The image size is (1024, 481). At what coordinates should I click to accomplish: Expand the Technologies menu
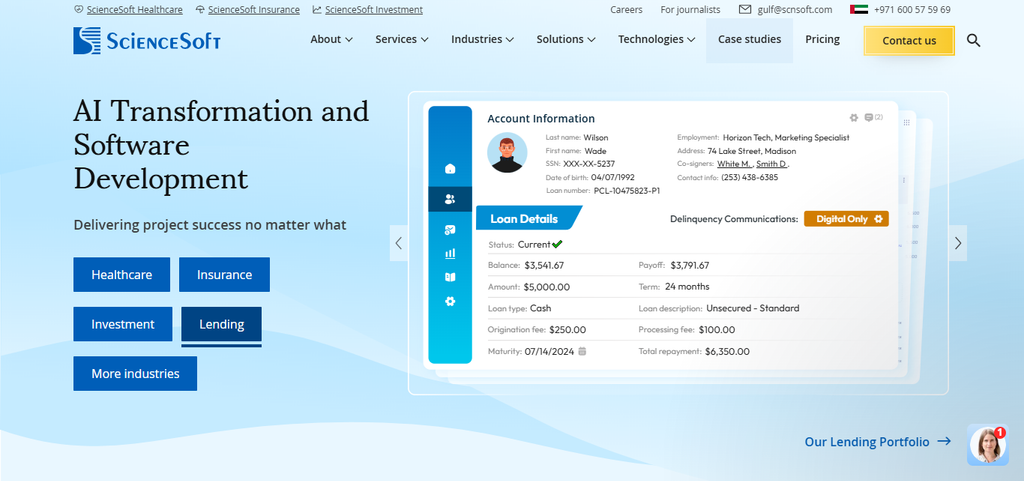[656, 39]
